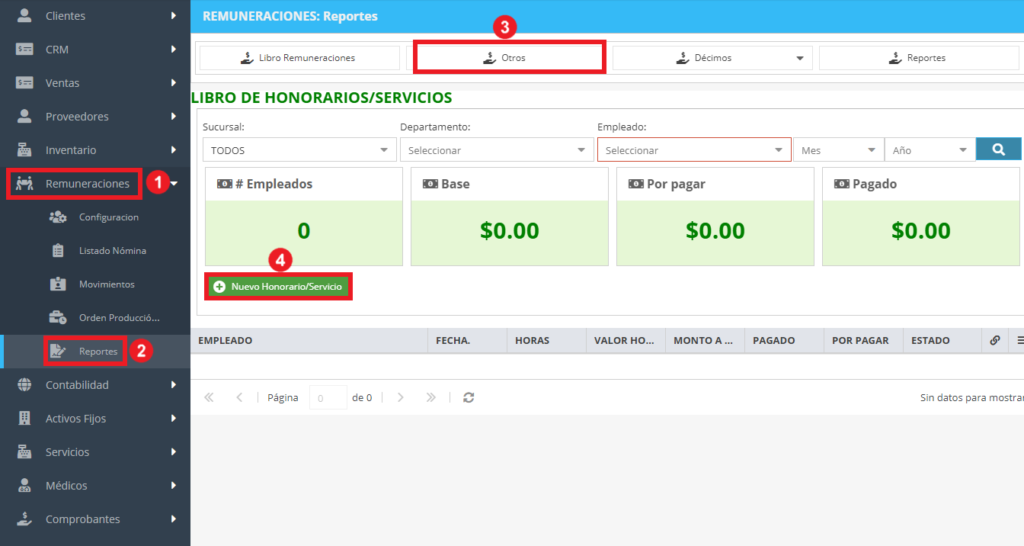
Task: Open the Empleado Seleccionar dropdown
Action: click(694, 150)
